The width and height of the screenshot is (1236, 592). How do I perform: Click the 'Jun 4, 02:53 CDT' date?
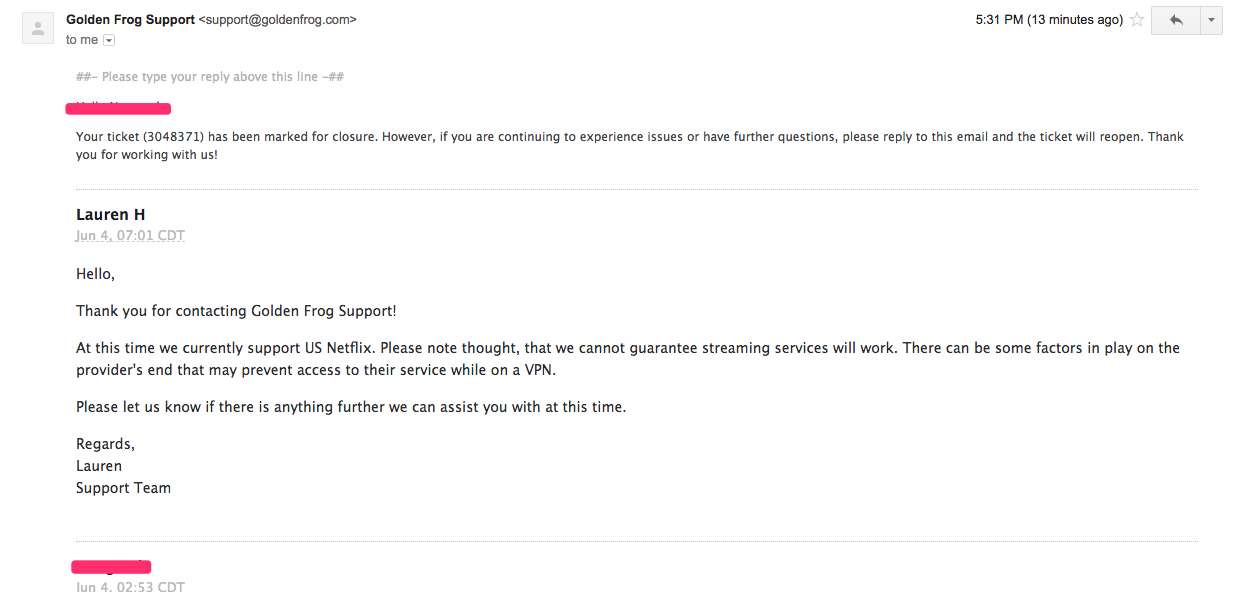coord(130,586)
